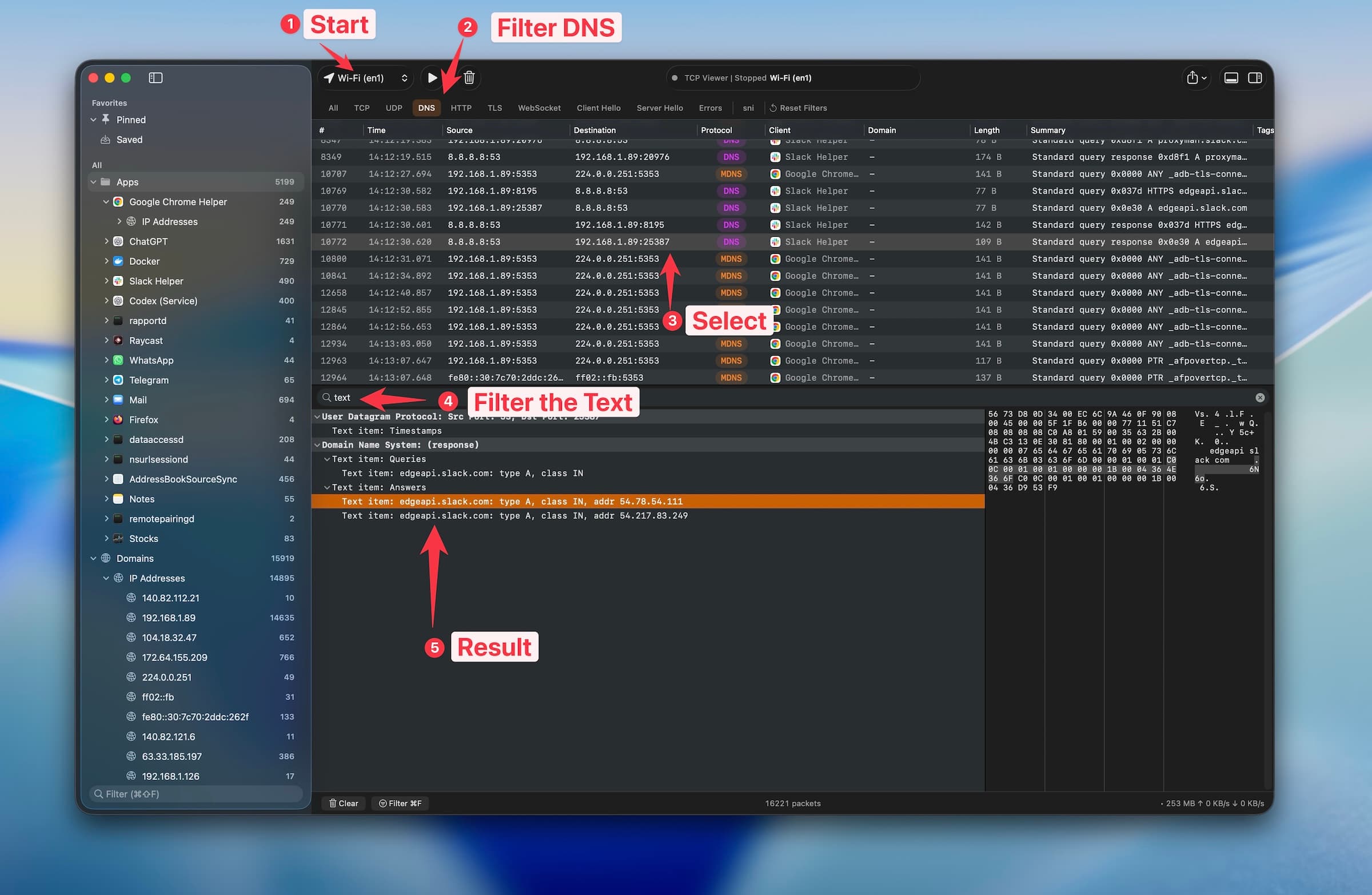The image size is (1372, 895).
Task: Collapse the Pinned section chevron
Action: 93,120
